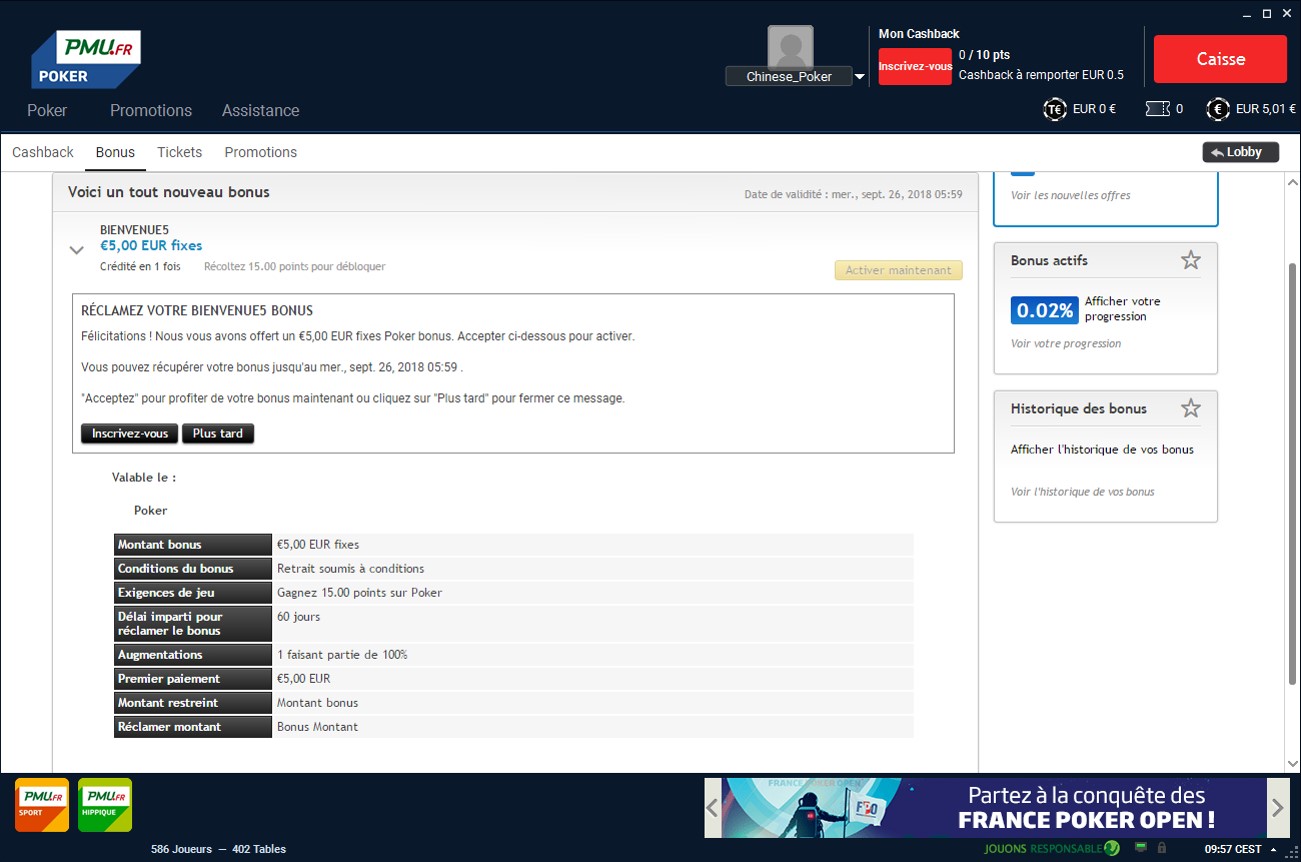Click the Chinese_Poker username field
1301x862 pixels.
tap(789, 76)
